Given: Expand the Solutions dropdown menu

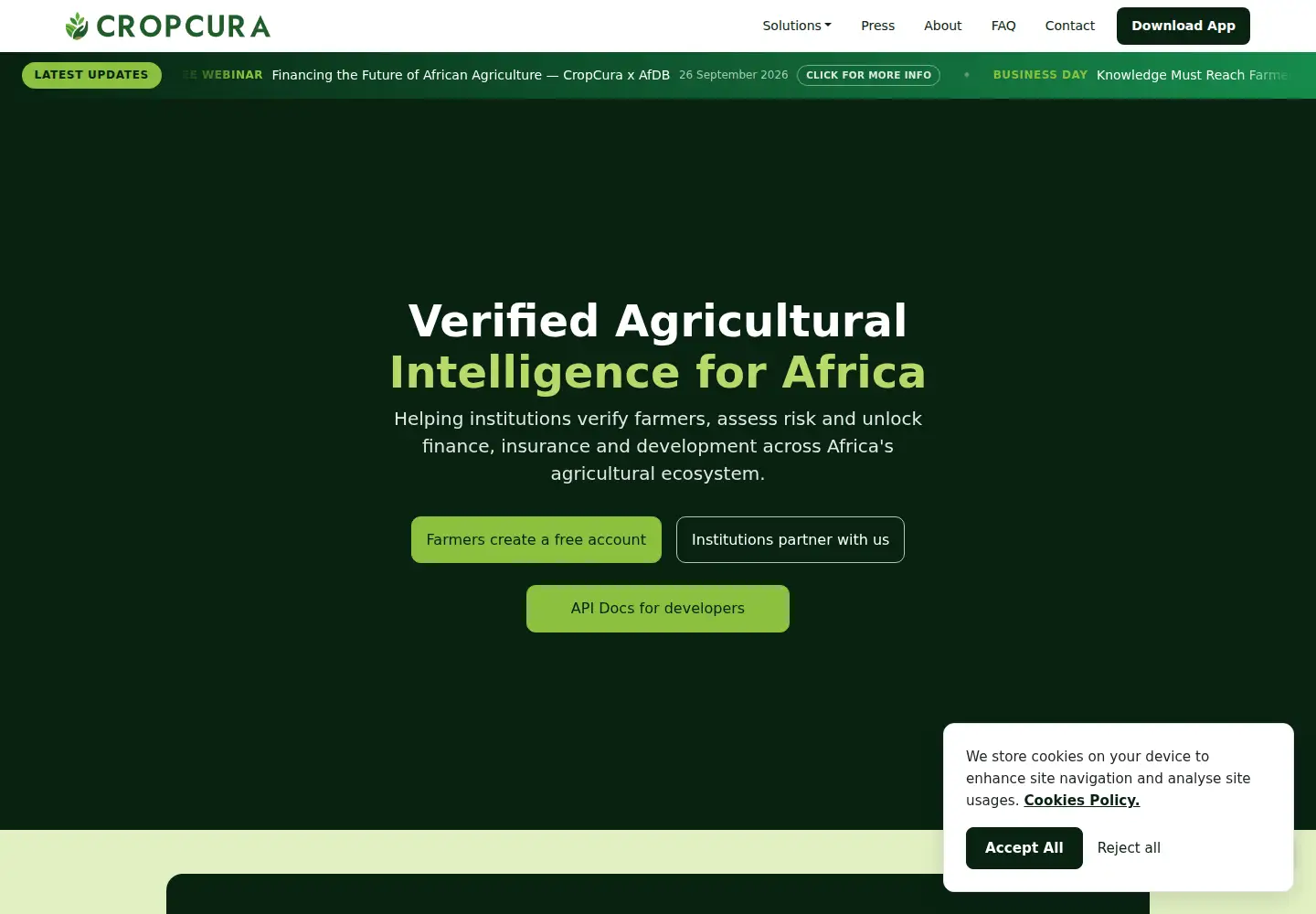Looking at the screenshot, I should pos(797,26).
